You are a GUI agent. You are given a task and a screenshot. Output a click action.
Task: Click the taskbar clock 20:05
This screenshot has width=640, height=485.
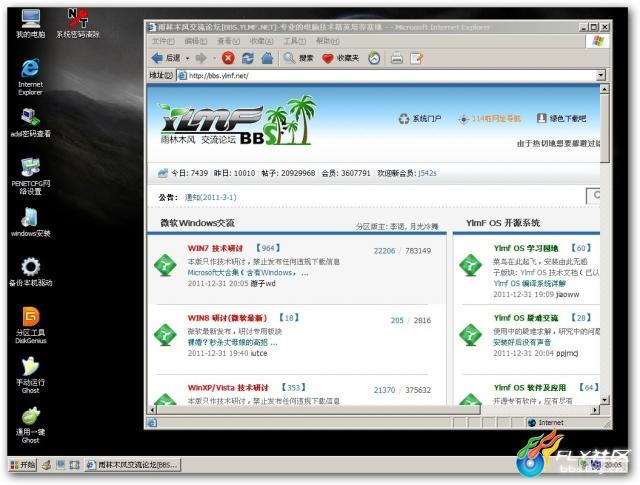pyautogui.click(x=613, y=465)
